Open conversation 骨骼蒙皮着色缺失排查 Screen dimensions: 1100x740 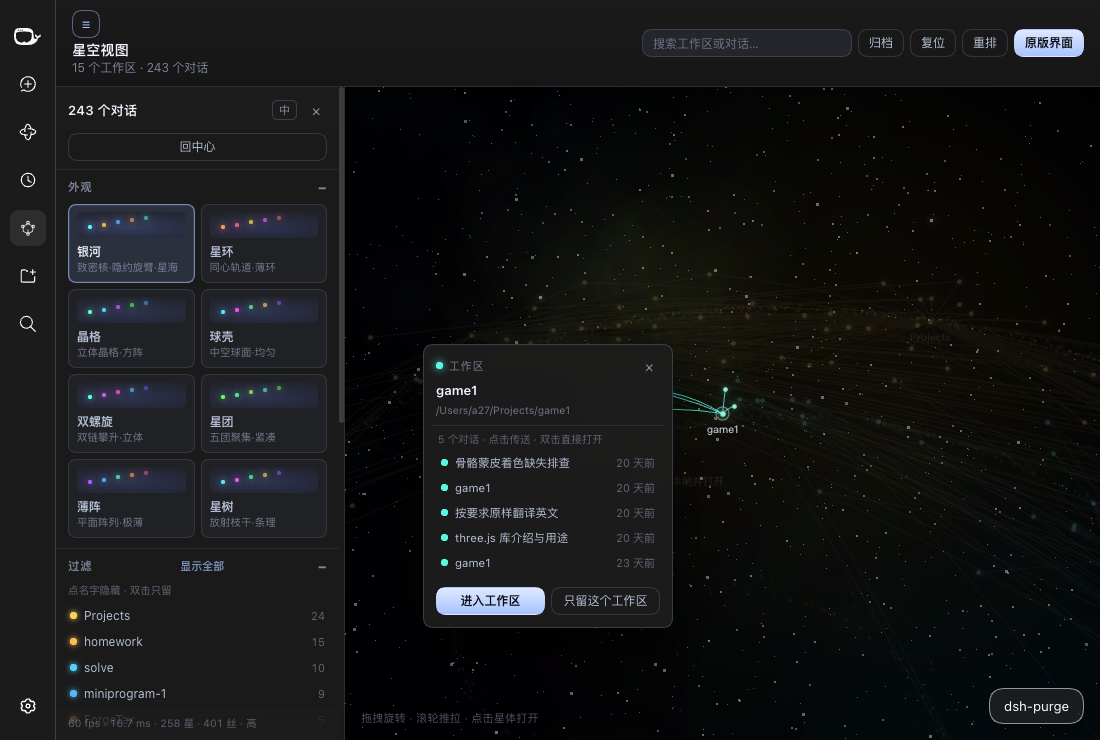547,463
